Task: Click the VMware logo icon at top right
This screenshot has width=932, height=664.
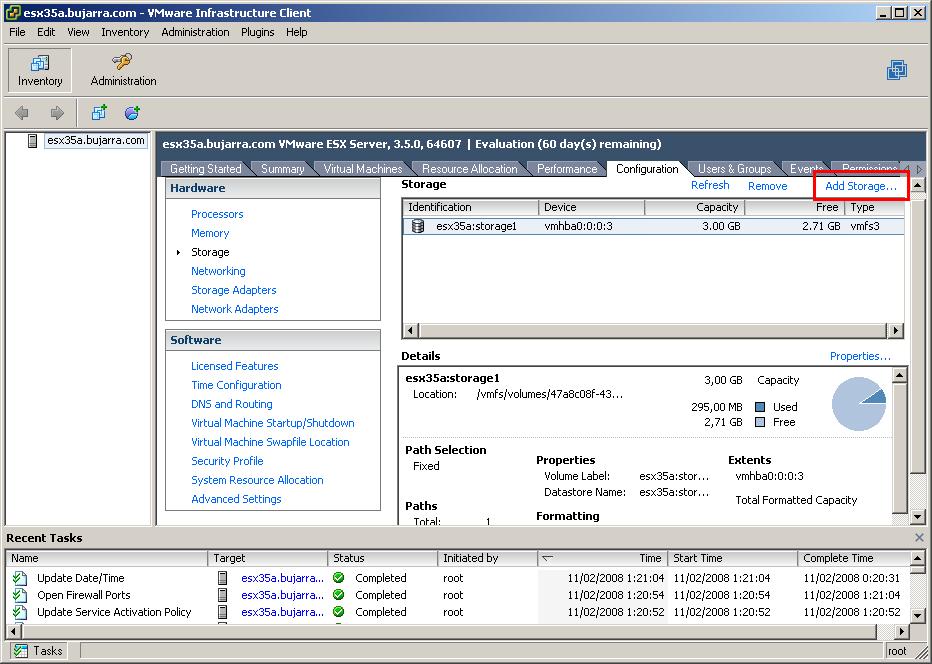Action: [x=897, y=70]
